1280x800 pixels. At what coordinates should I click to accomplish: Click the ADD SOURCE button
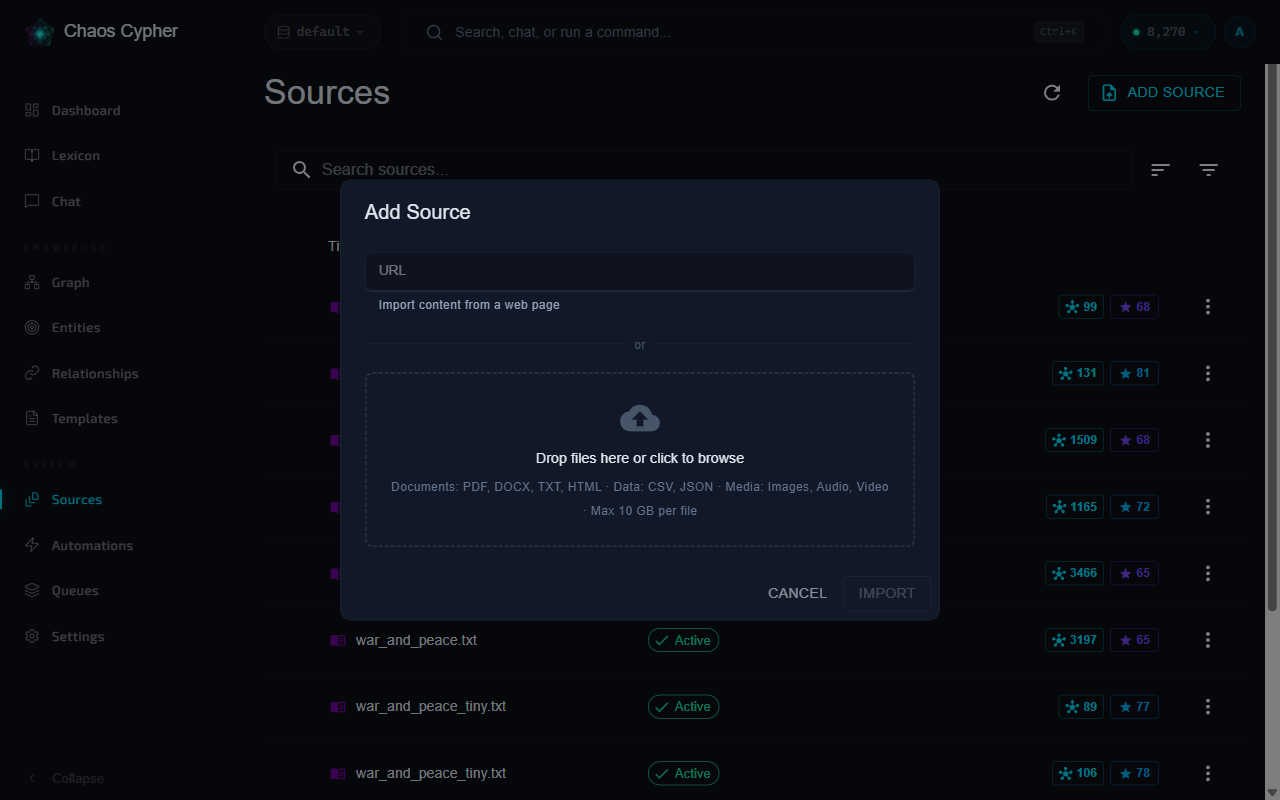(x=1164, y=92)
